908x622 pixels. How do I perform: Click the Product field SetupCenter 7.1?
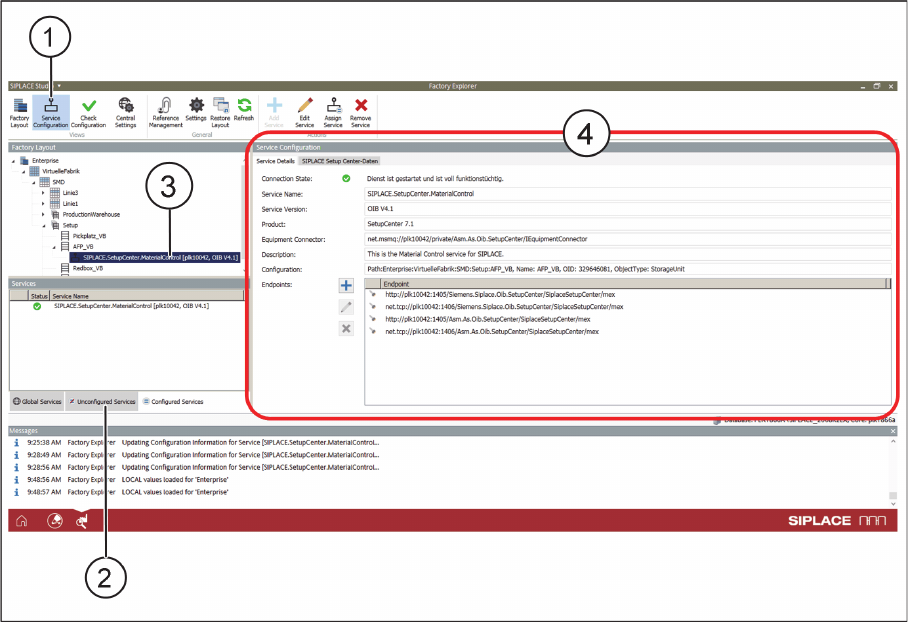tap(628, 224)
